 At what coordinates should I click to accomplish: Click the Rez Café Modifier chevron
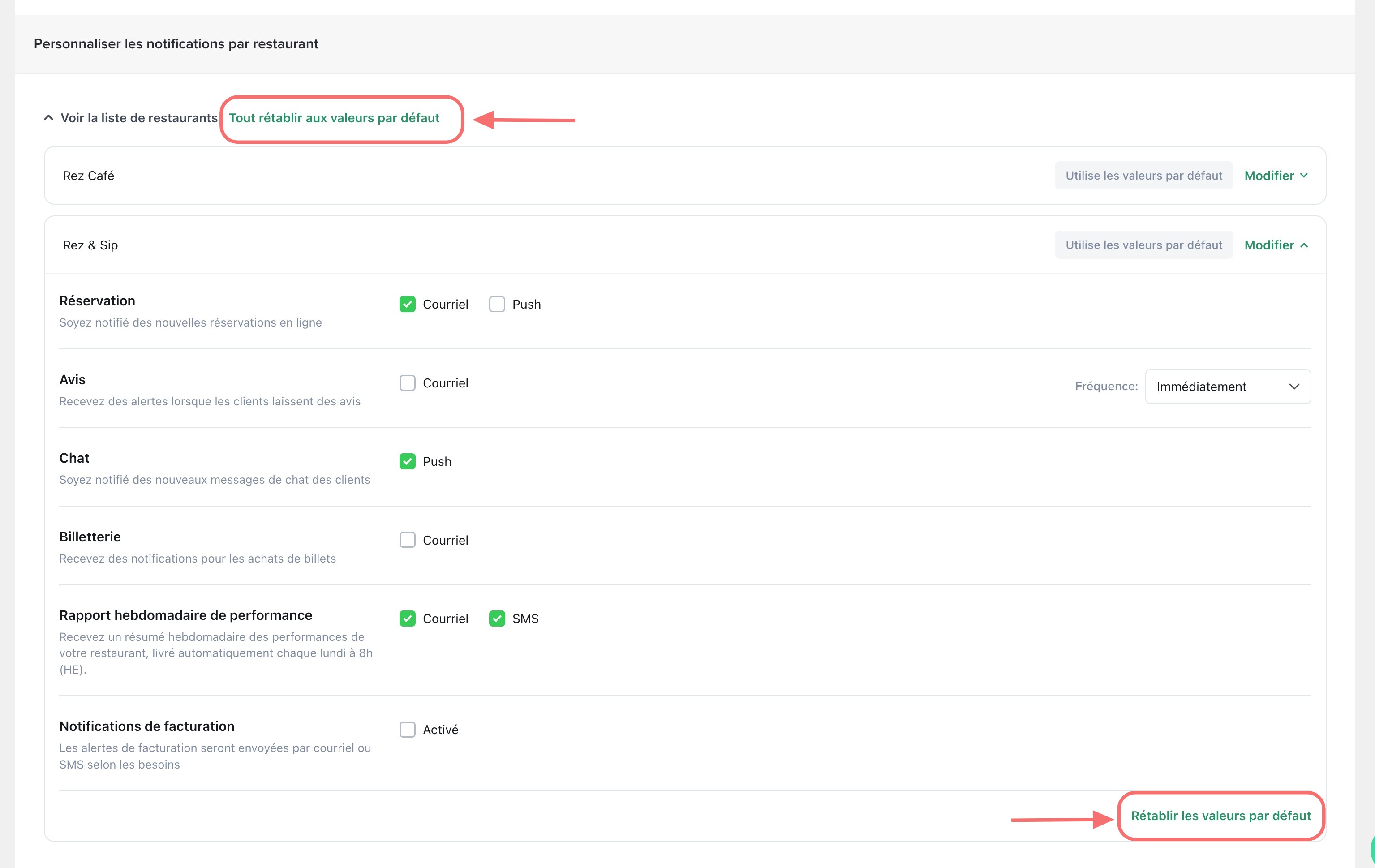pos(1304,176)
